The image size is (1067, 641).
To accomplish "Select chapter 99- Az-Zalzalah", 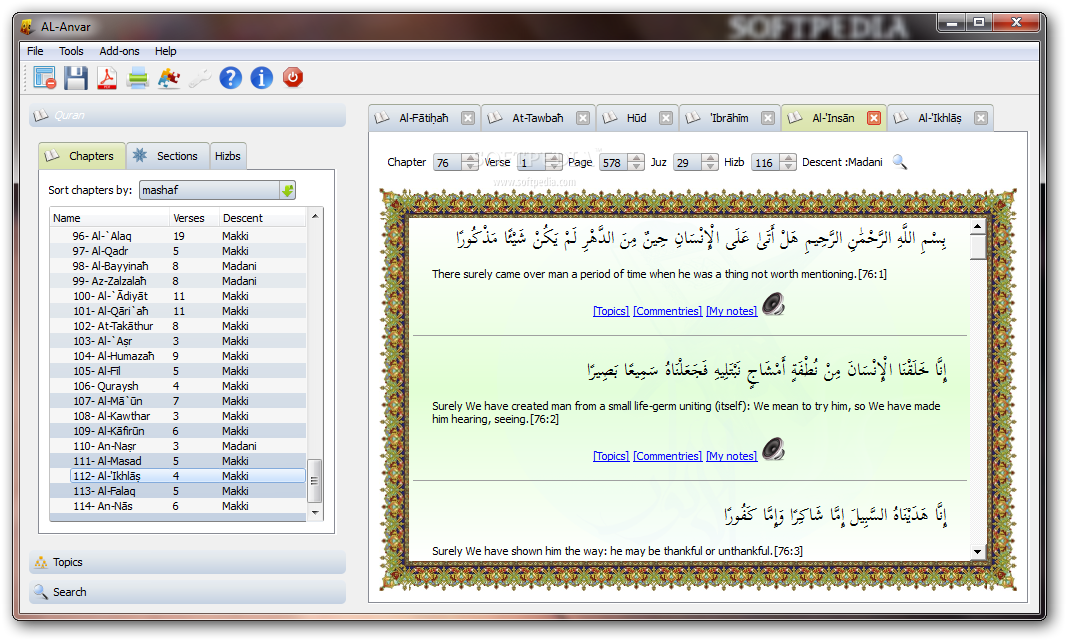I will pyautogui.click(x=178, y=281).
